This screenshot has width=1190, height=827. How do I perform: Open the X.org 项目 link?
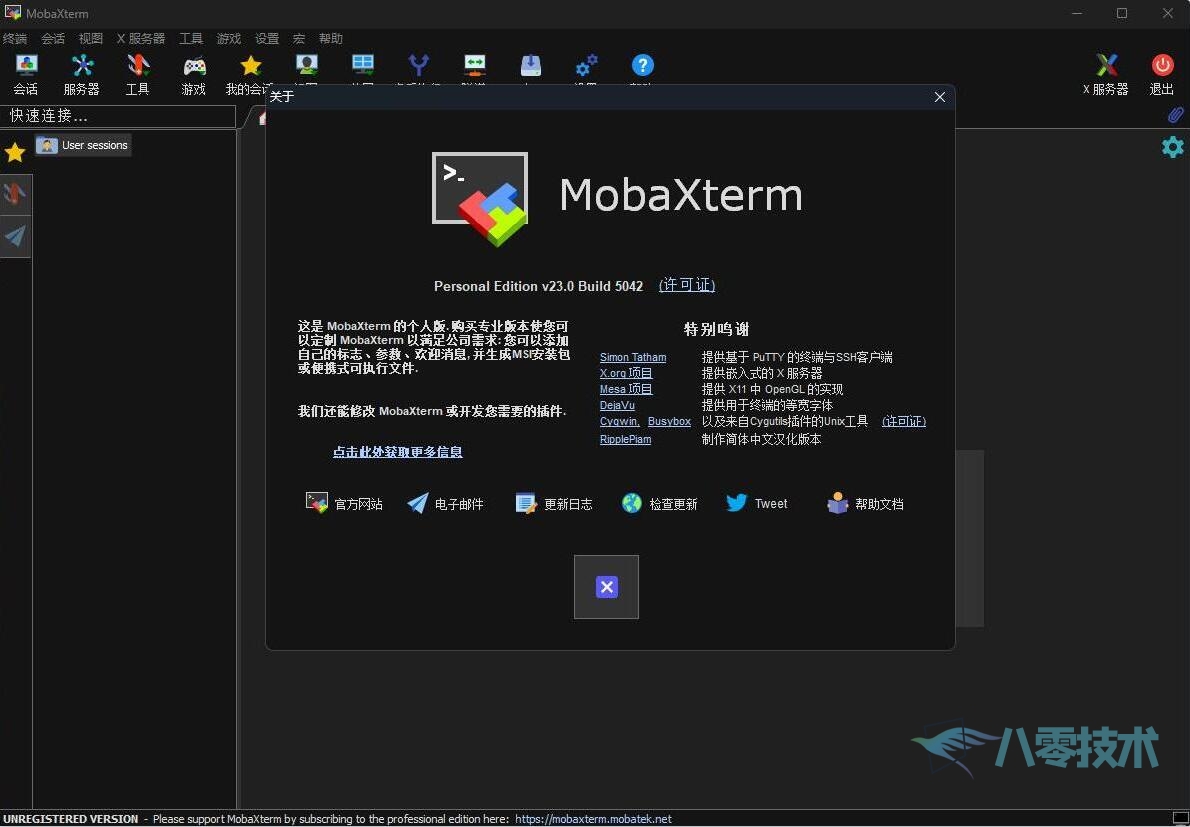[626, 373]
